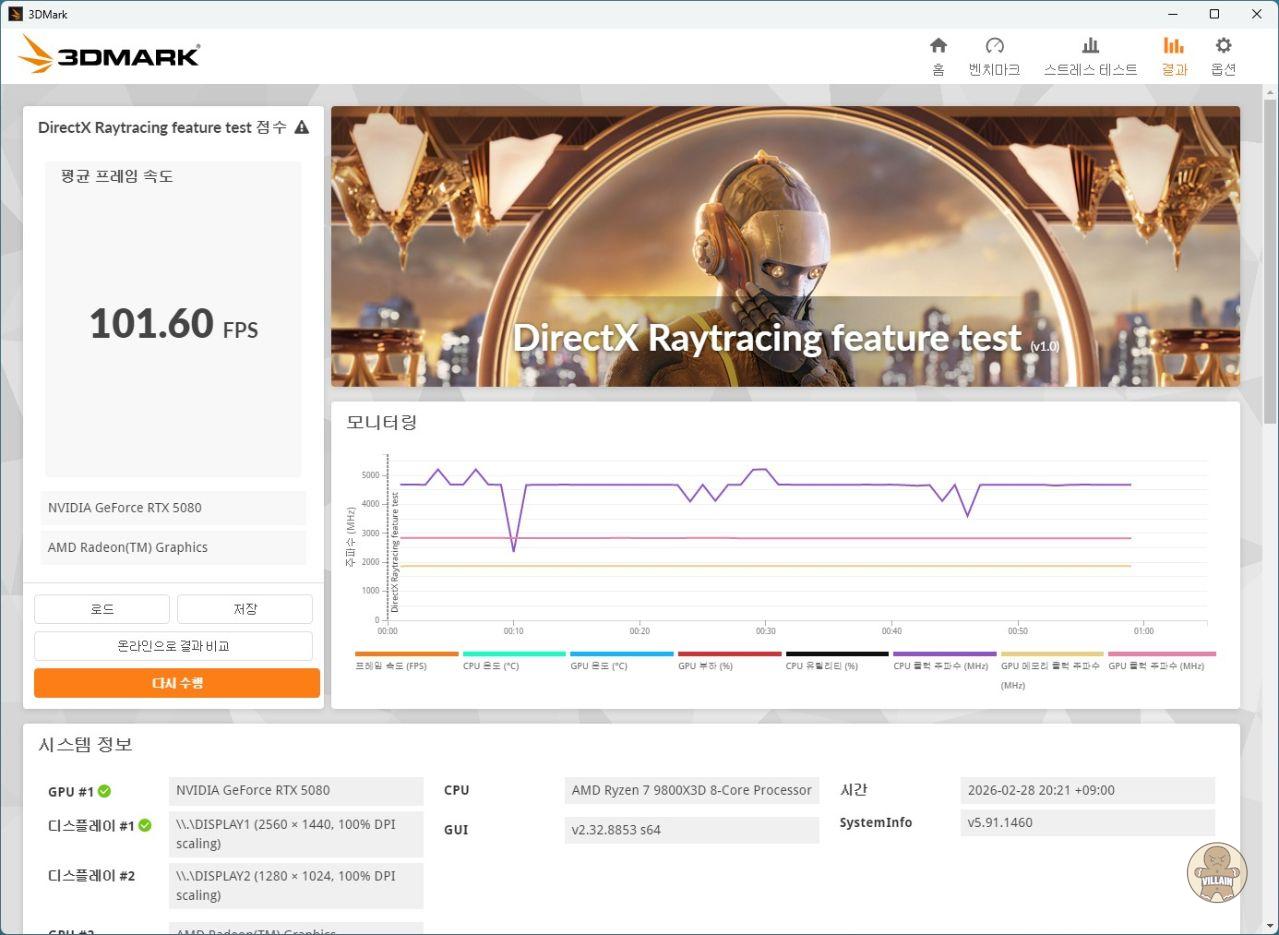Toggle the GPU 부하 (%) legend series

point(705,666)
